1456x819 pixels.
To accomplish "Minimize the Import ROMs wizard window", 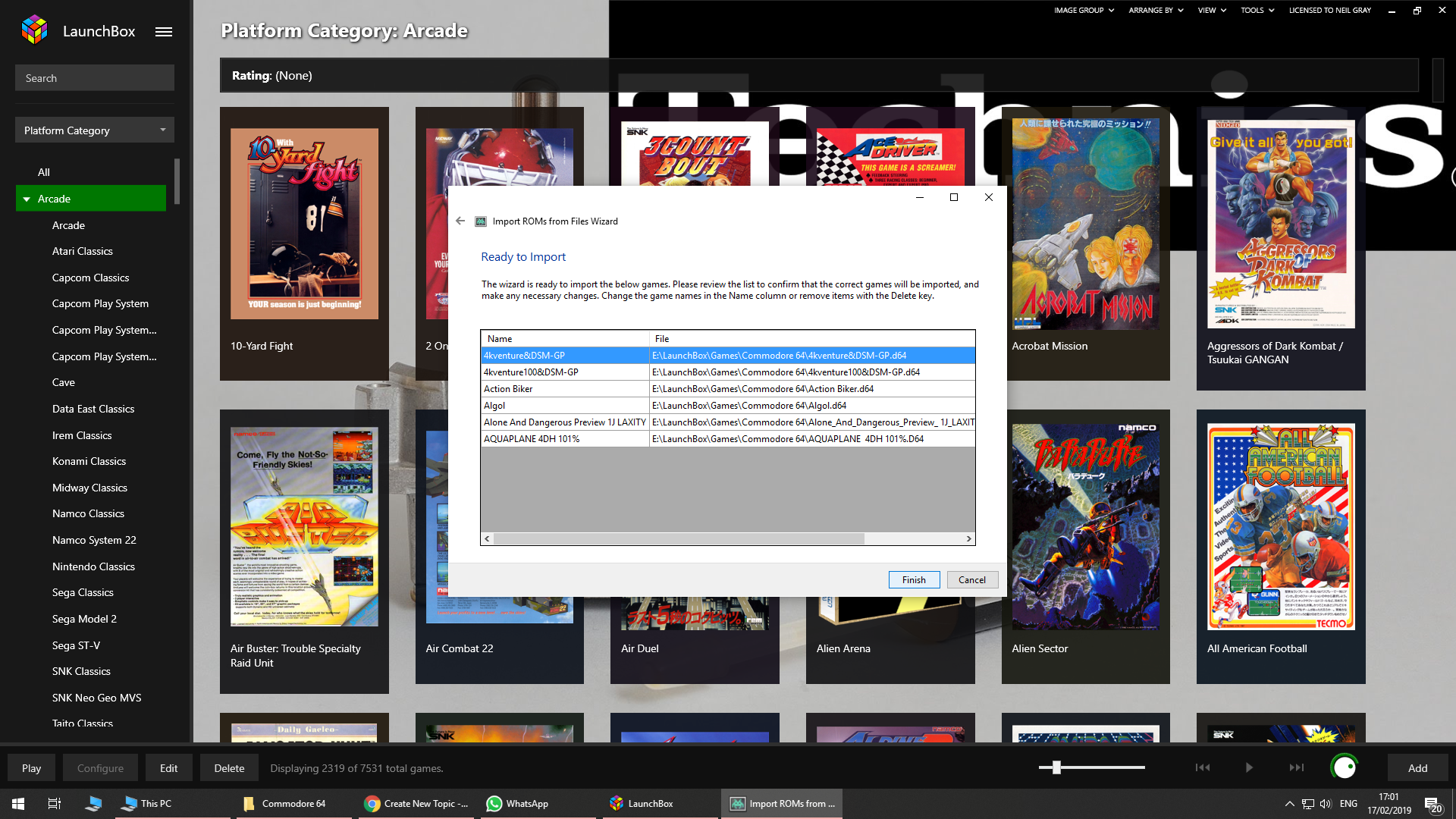I will click(x=919, y=197).
